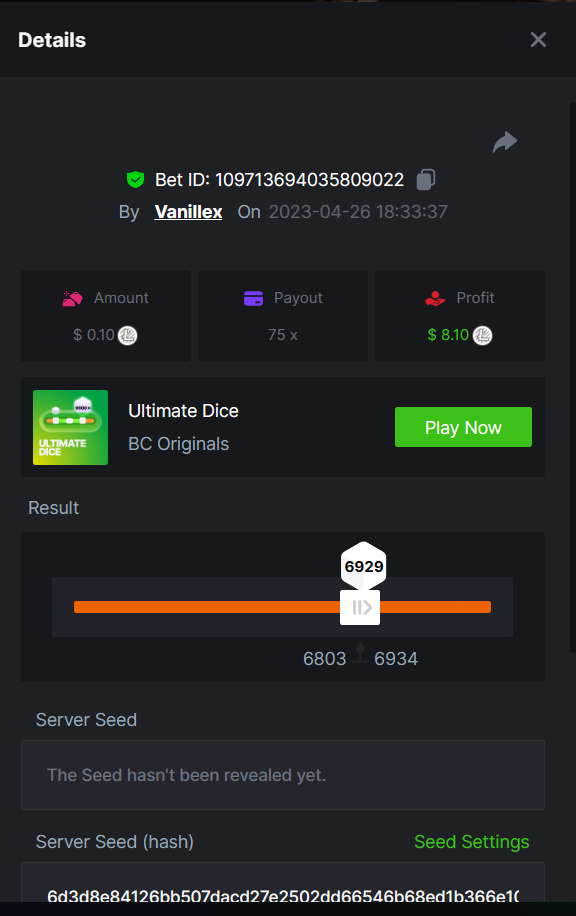Copy the Bet ID using copy icon

click(x=426, y=179)
